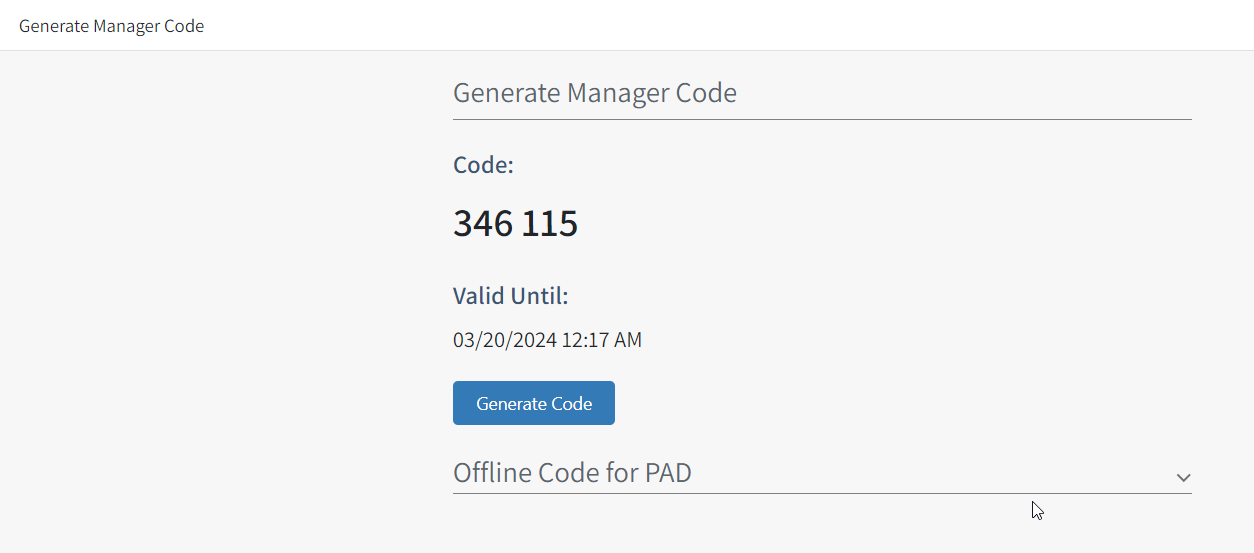
Task: Click the blue Generate Code button
Action: (533, 403)
